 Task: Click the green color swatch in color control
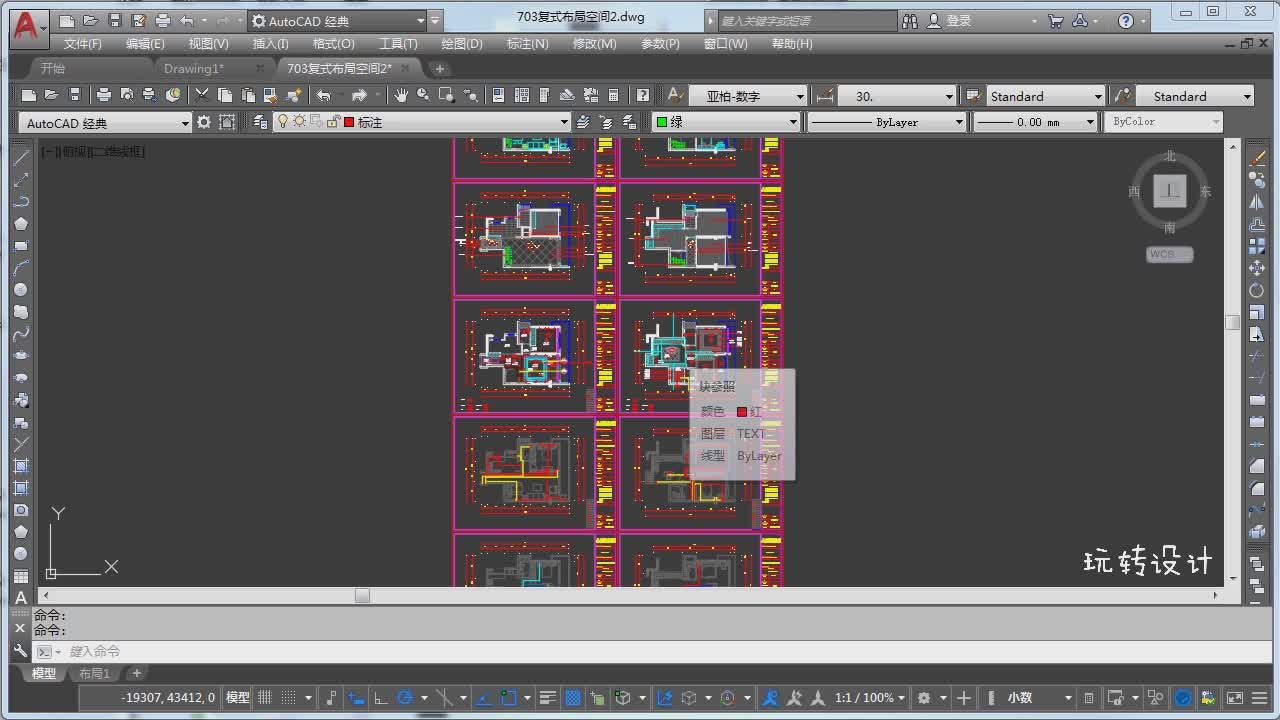tap(662, 122)
